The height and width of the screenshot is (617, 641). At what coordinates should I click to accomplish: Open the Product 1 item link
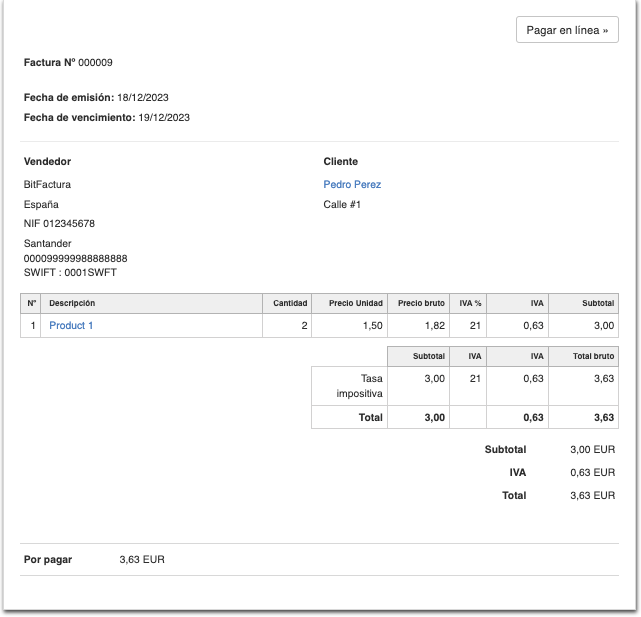(71, 326)
